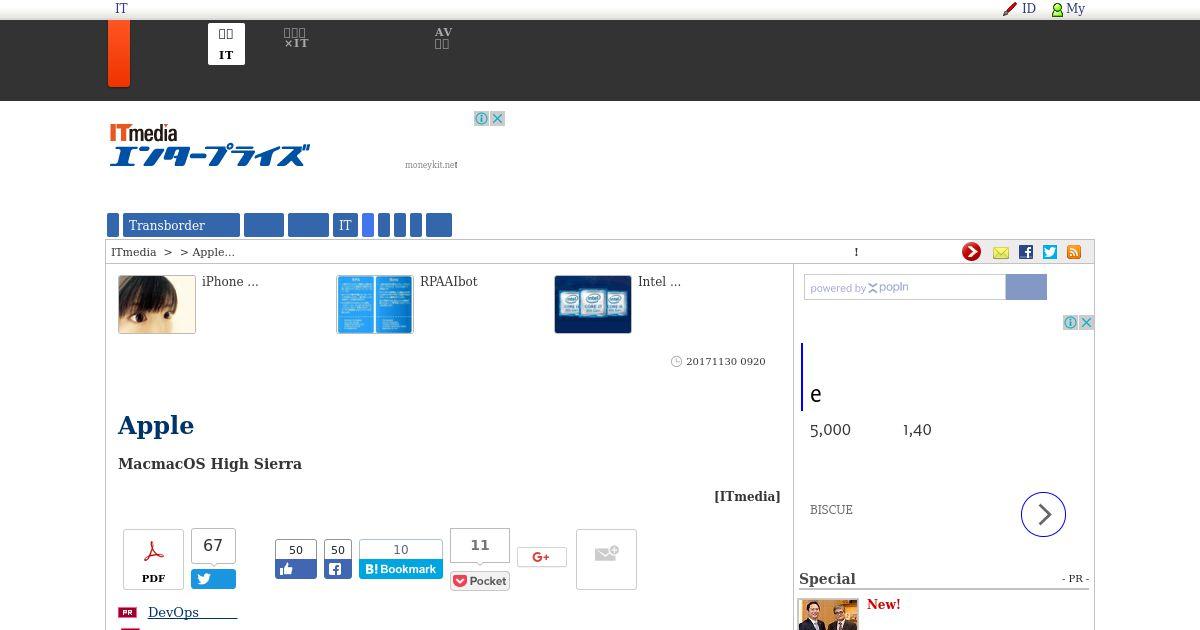Click the email notification envelope-plus icon
This screenshot has width=1200, height=630.
click(606, 559)
